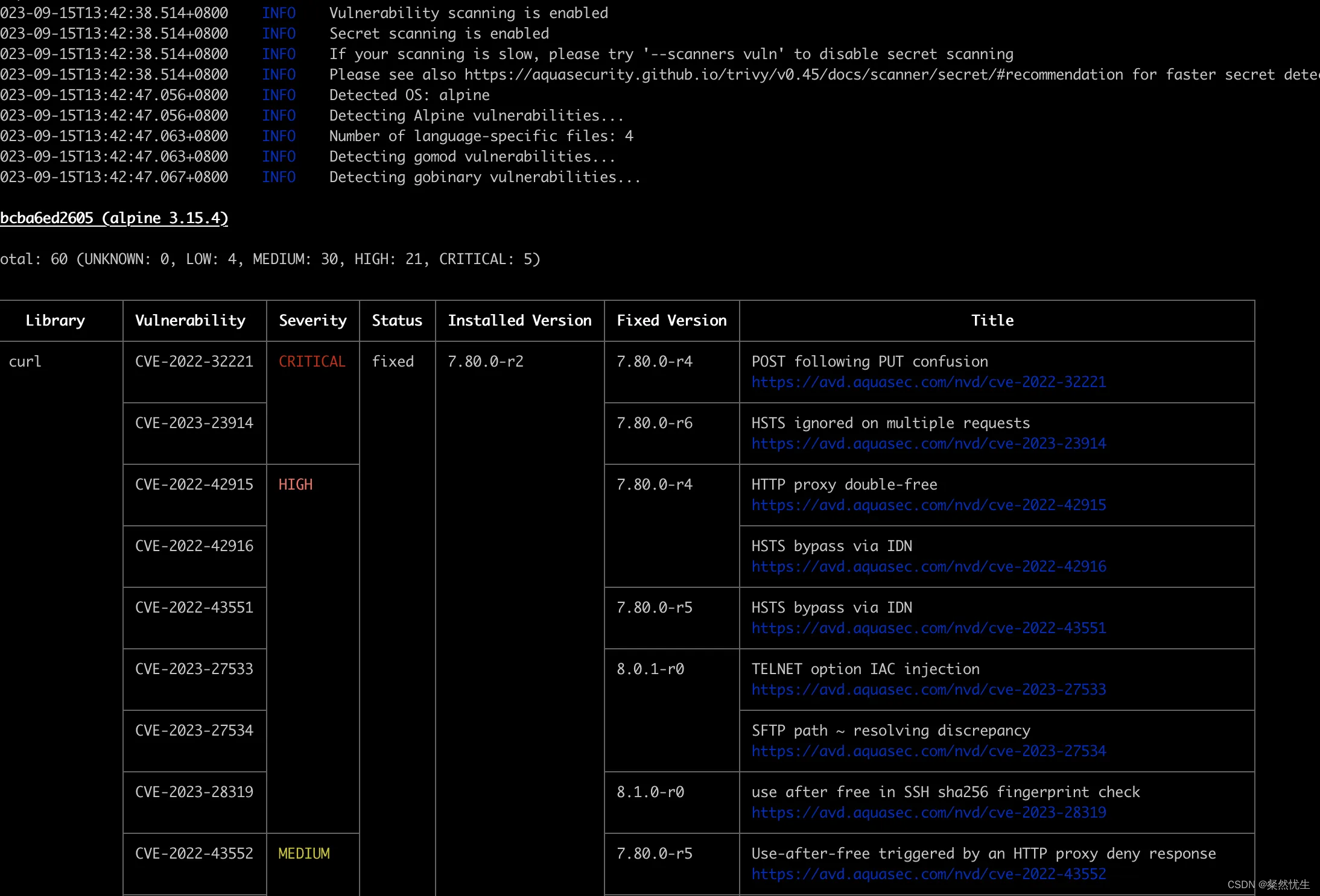Viewport: 1320px width, 896px height.
Task: Open the avd.aquasec.com link for cve-2022-42916
Action: click(x=928, y=567)
